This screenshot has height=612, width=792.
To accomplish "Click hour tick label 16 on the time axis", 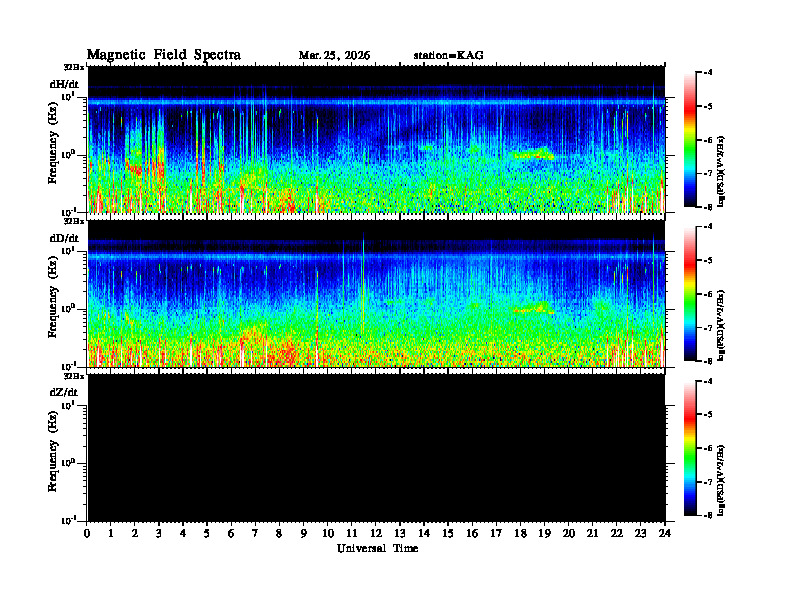I will point(472,534).
